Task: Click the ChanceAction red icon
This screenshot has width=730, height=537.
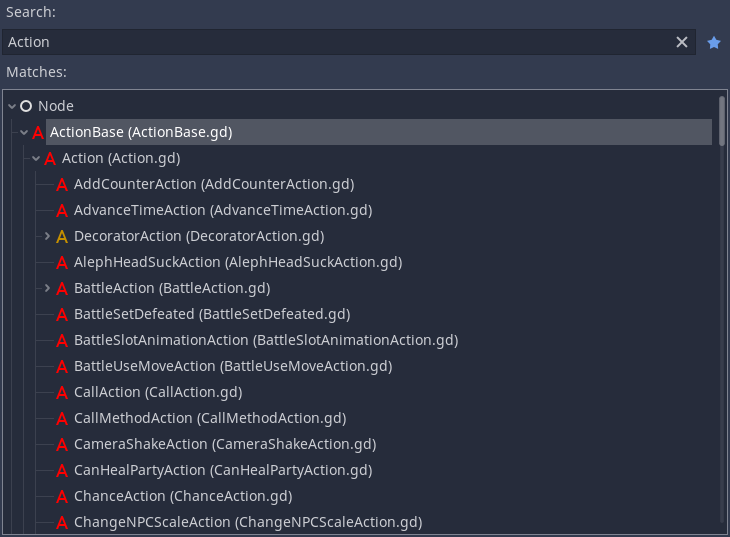Action: coord(62,496)
